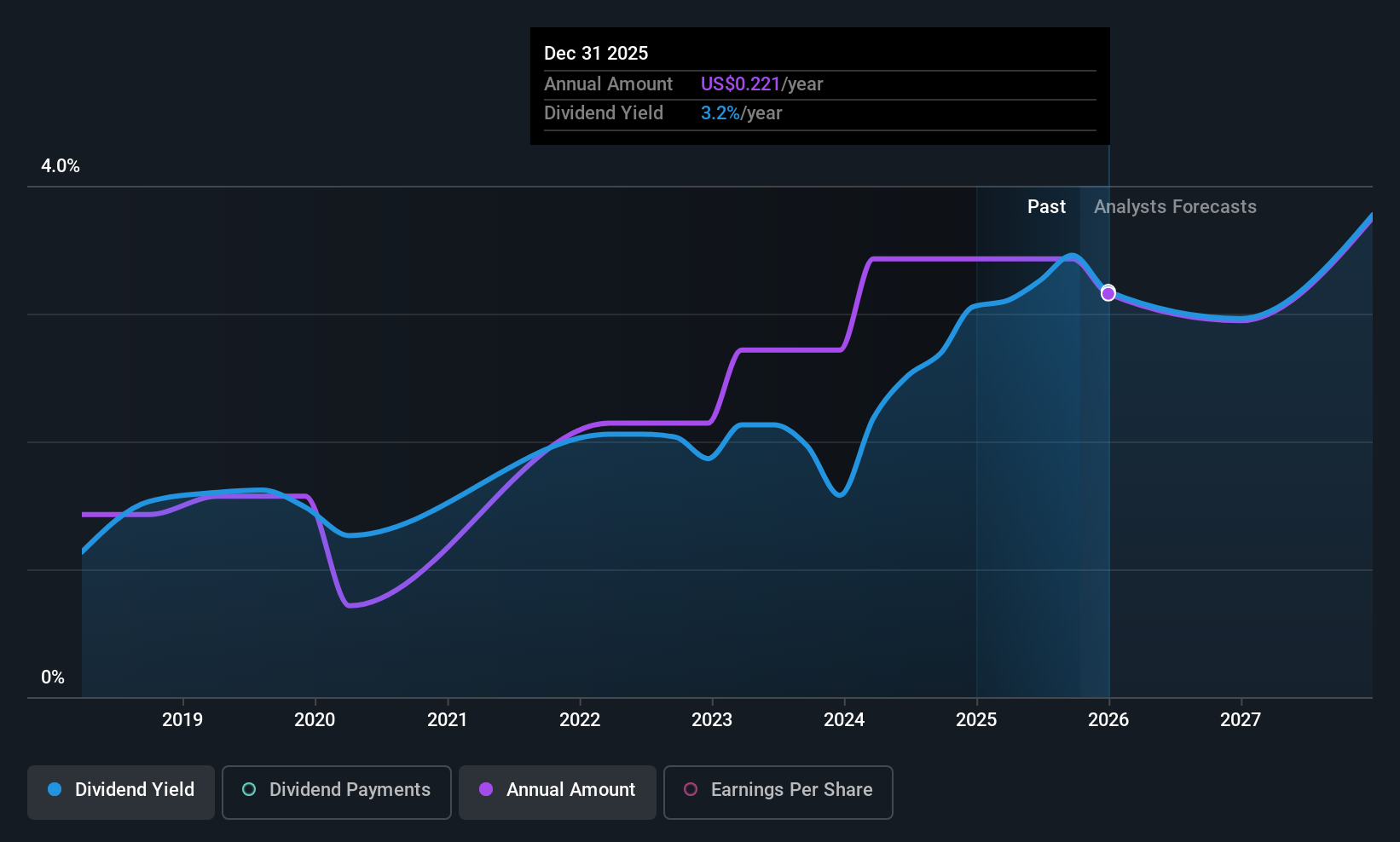Click the 2019 x-axis label
This screenshot has height=842, width=1400.
(182, 719)
